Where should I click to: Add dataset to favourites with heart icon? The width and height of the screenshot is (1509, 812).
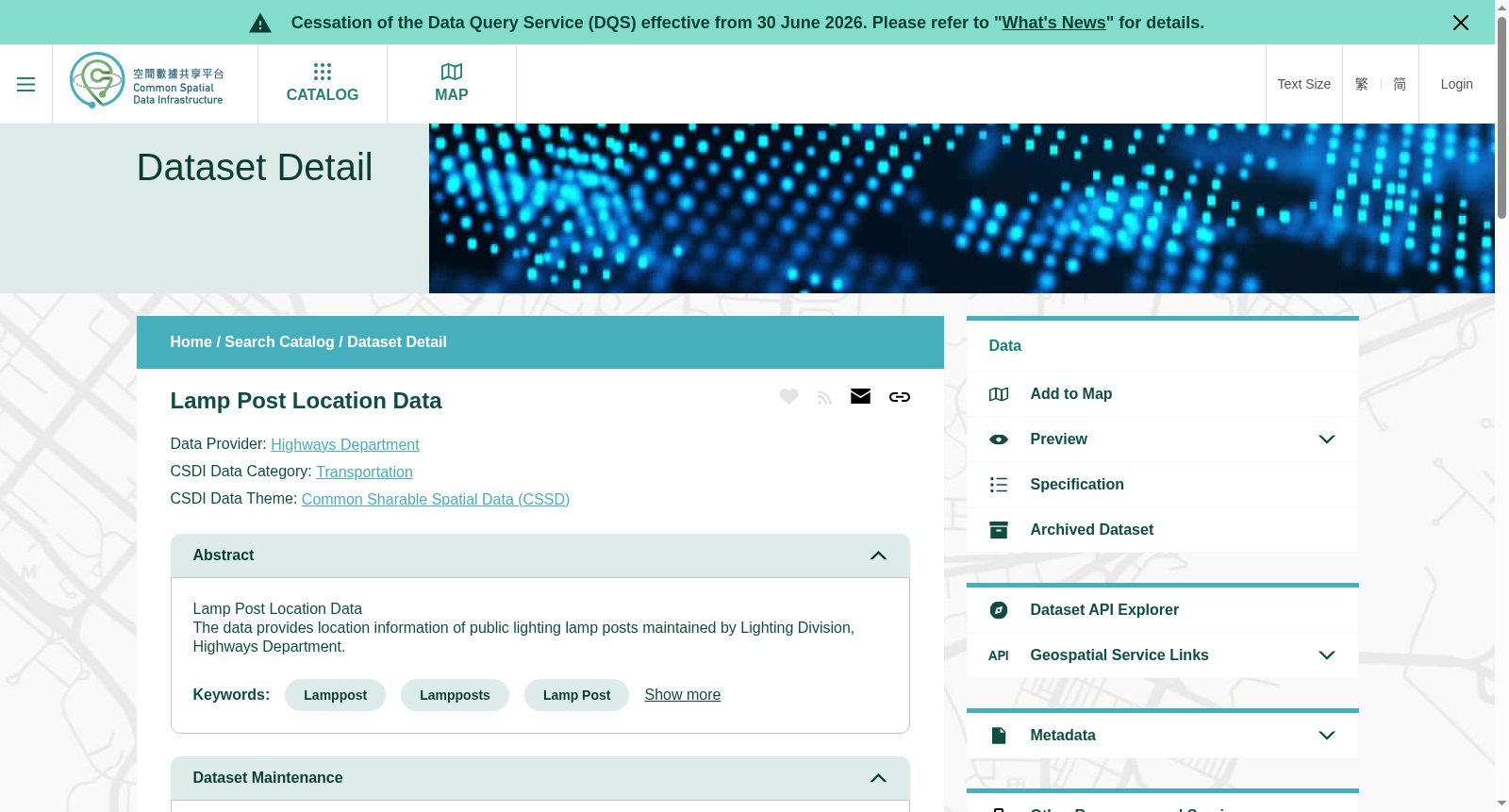[x=789, y=396]
